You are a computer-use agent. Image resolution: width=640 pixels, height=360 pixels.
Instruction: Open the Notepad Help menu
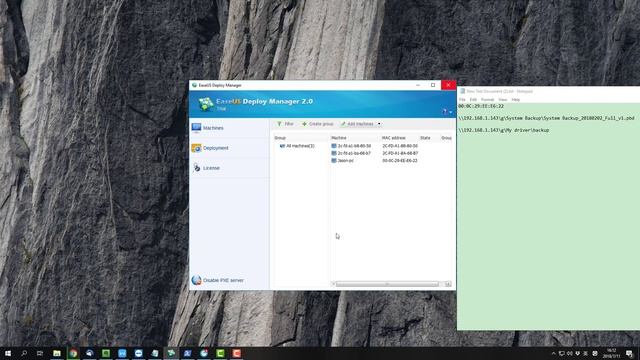516,100
